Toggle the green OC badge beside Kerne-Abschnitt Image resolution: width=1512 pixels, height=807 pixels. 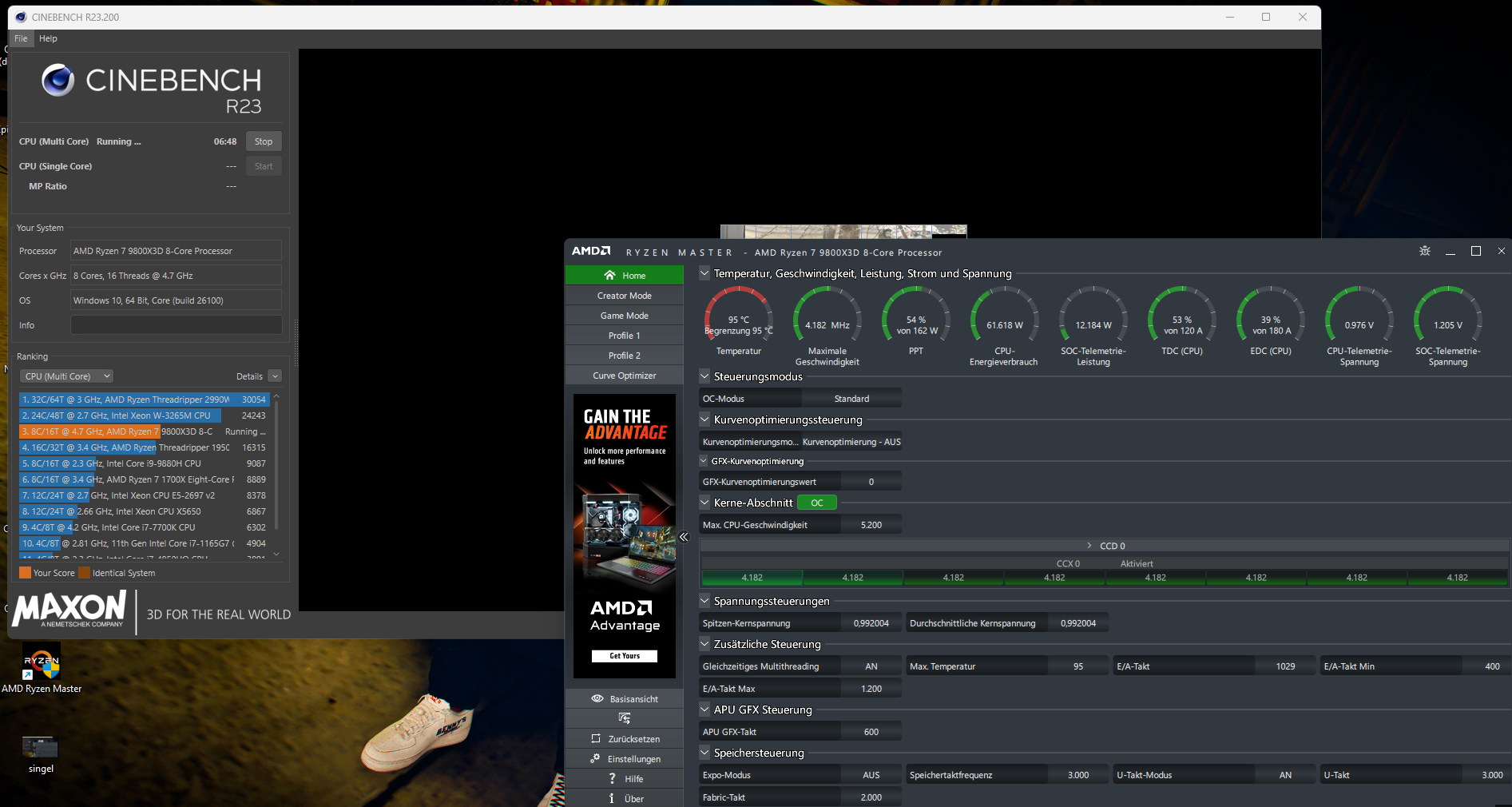pyautogui.click(x=816, y=503)
